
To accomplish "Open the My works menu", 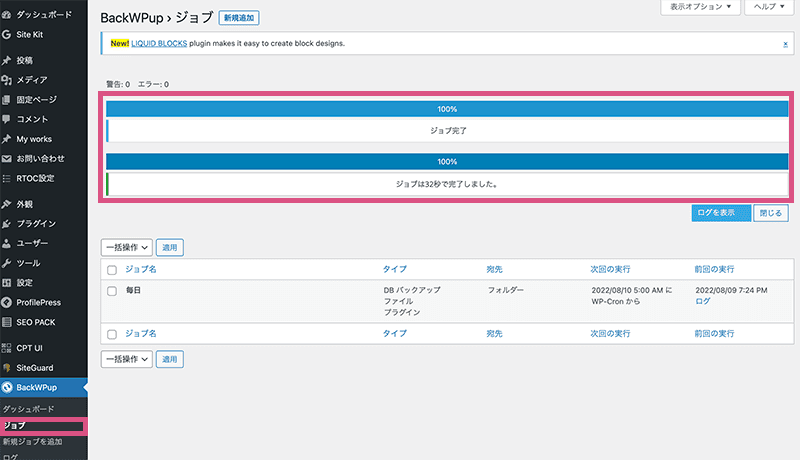I will [x=34, y=139].
